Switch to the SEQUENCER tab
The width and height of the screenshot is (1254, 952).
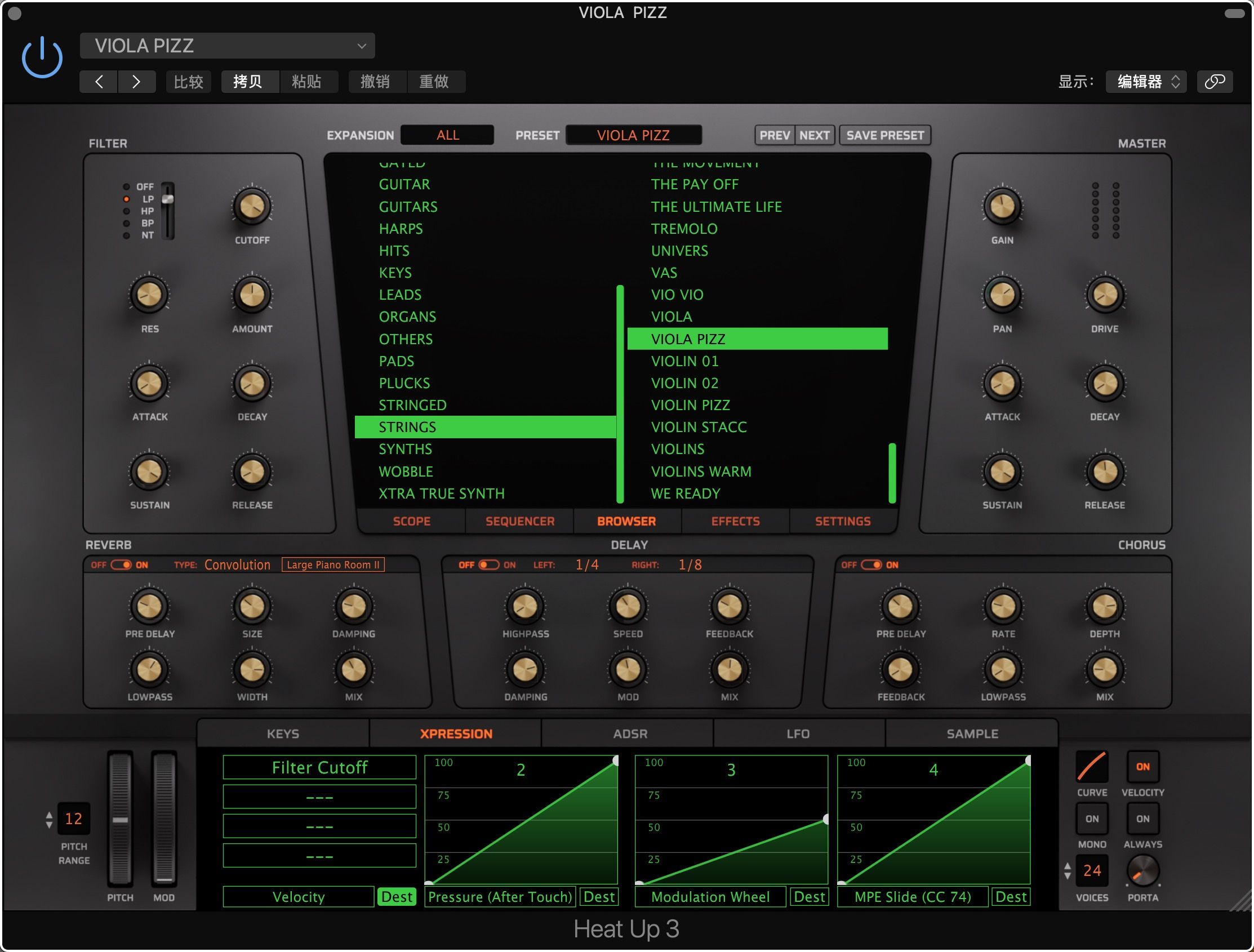pos(519,521)
